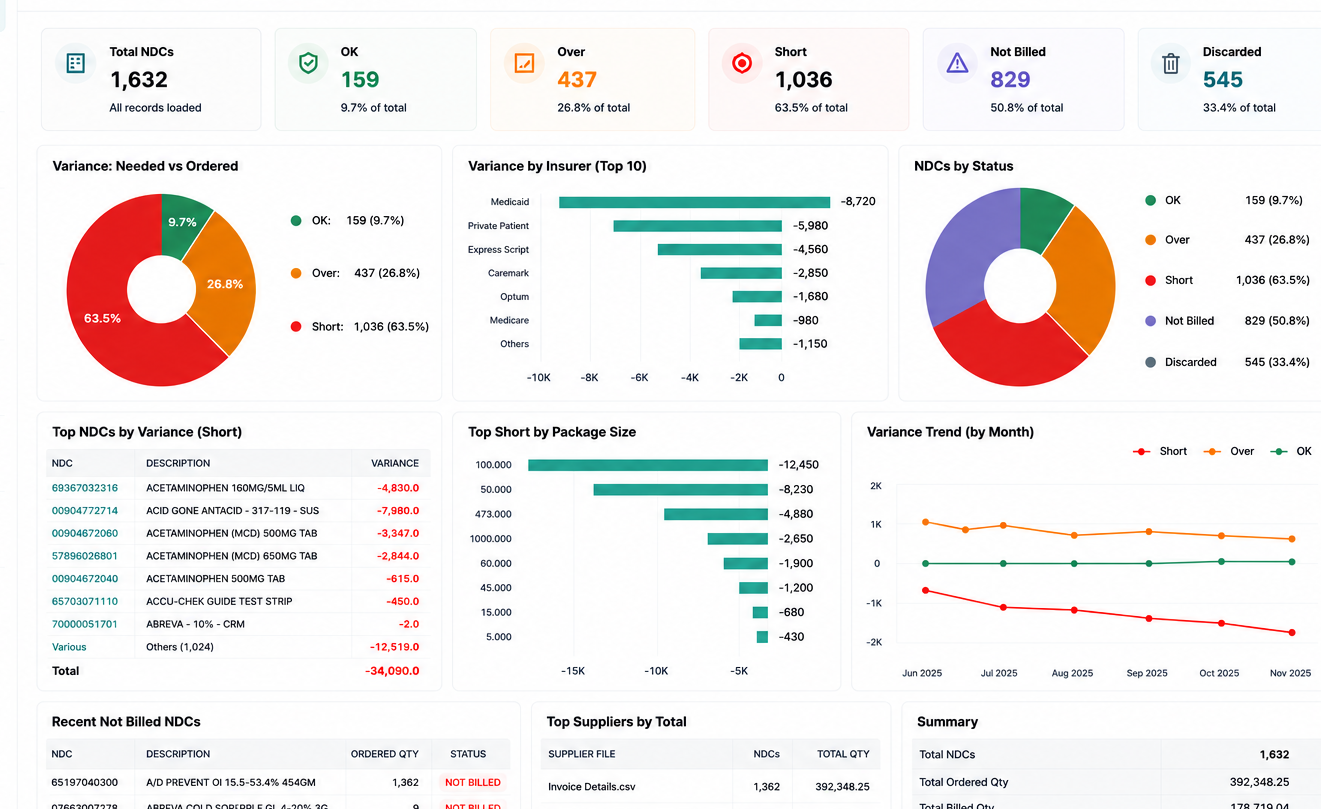The height and width of the screenshot is (809, 1321).
Task: Click the orange Over chart icon
Action: (x=524, y=63)
